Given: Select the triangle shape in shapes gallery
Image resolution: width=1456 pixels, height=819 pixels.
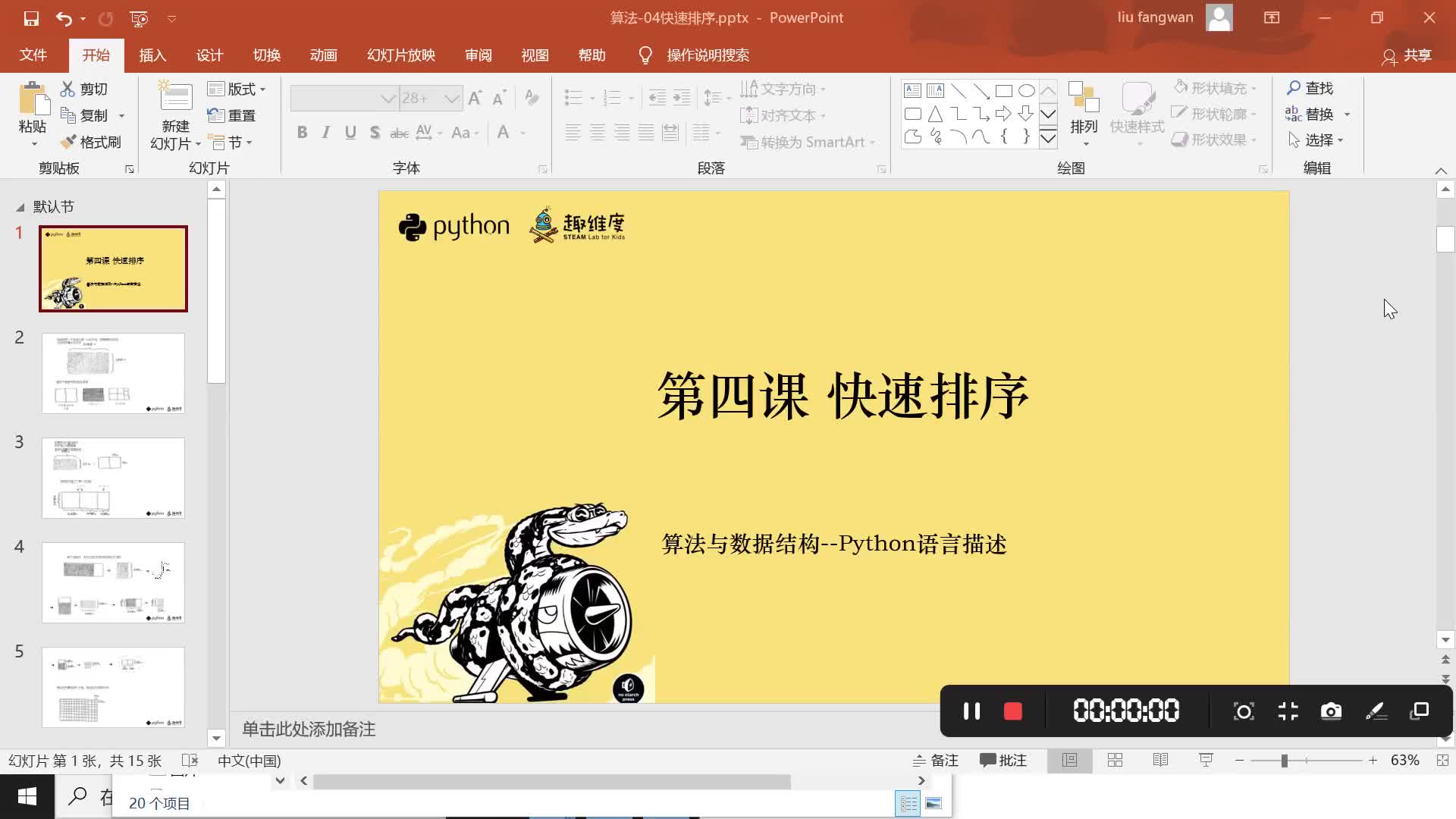Looking at the screenshot, I should tap(935, 114).
